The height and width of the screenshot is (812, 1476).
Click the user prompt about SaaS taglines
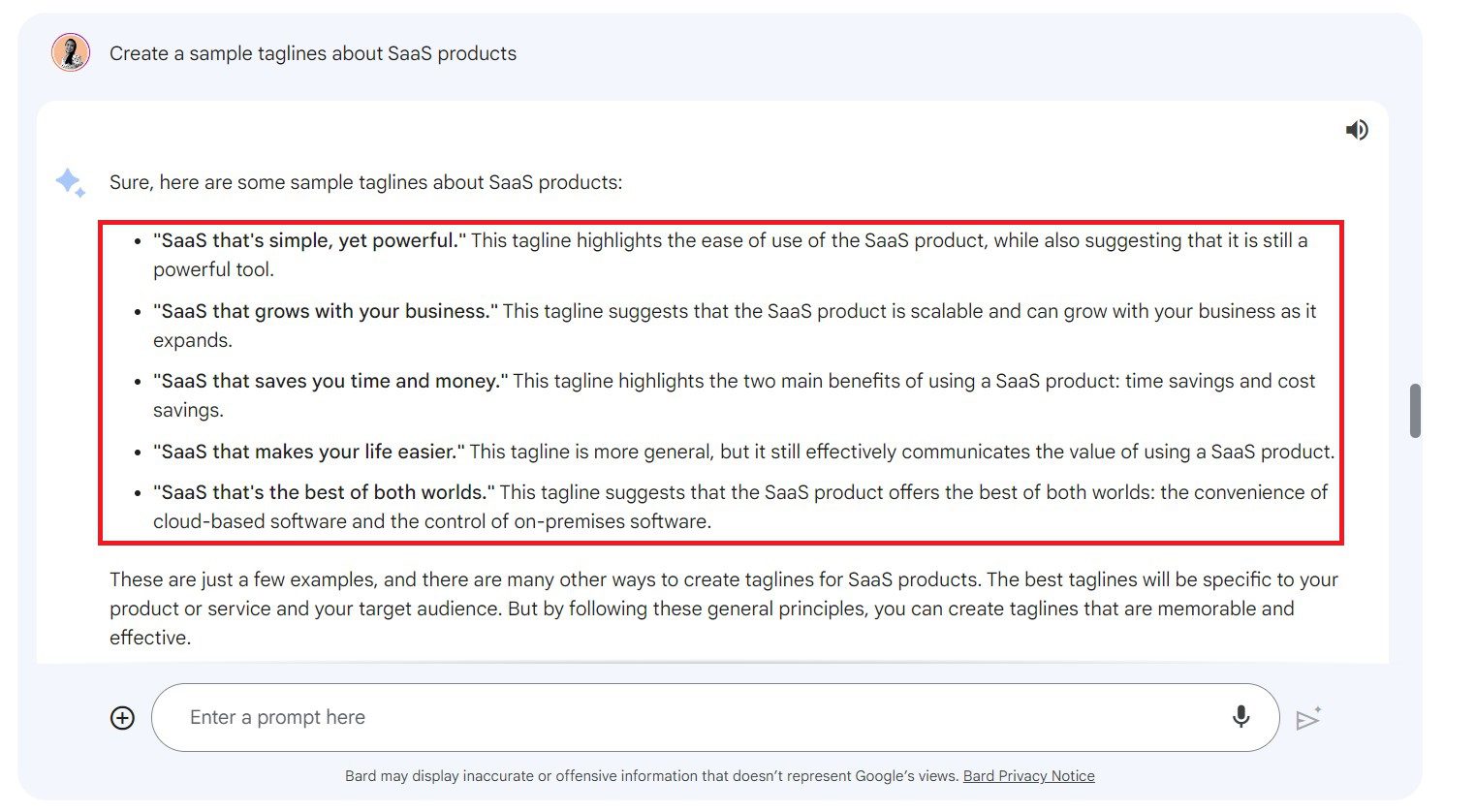(312, 53)
